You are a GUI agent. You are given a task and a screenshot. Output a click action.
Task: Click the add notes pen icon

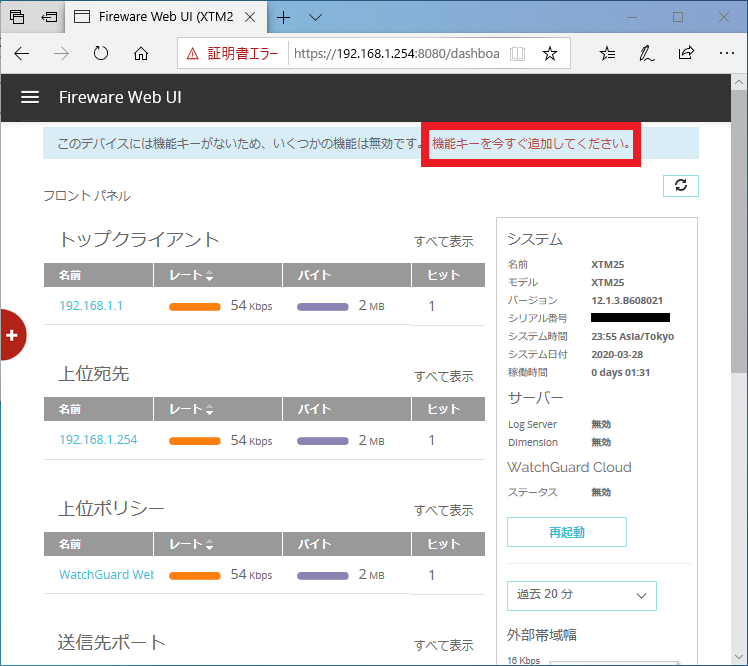point(647,53)
